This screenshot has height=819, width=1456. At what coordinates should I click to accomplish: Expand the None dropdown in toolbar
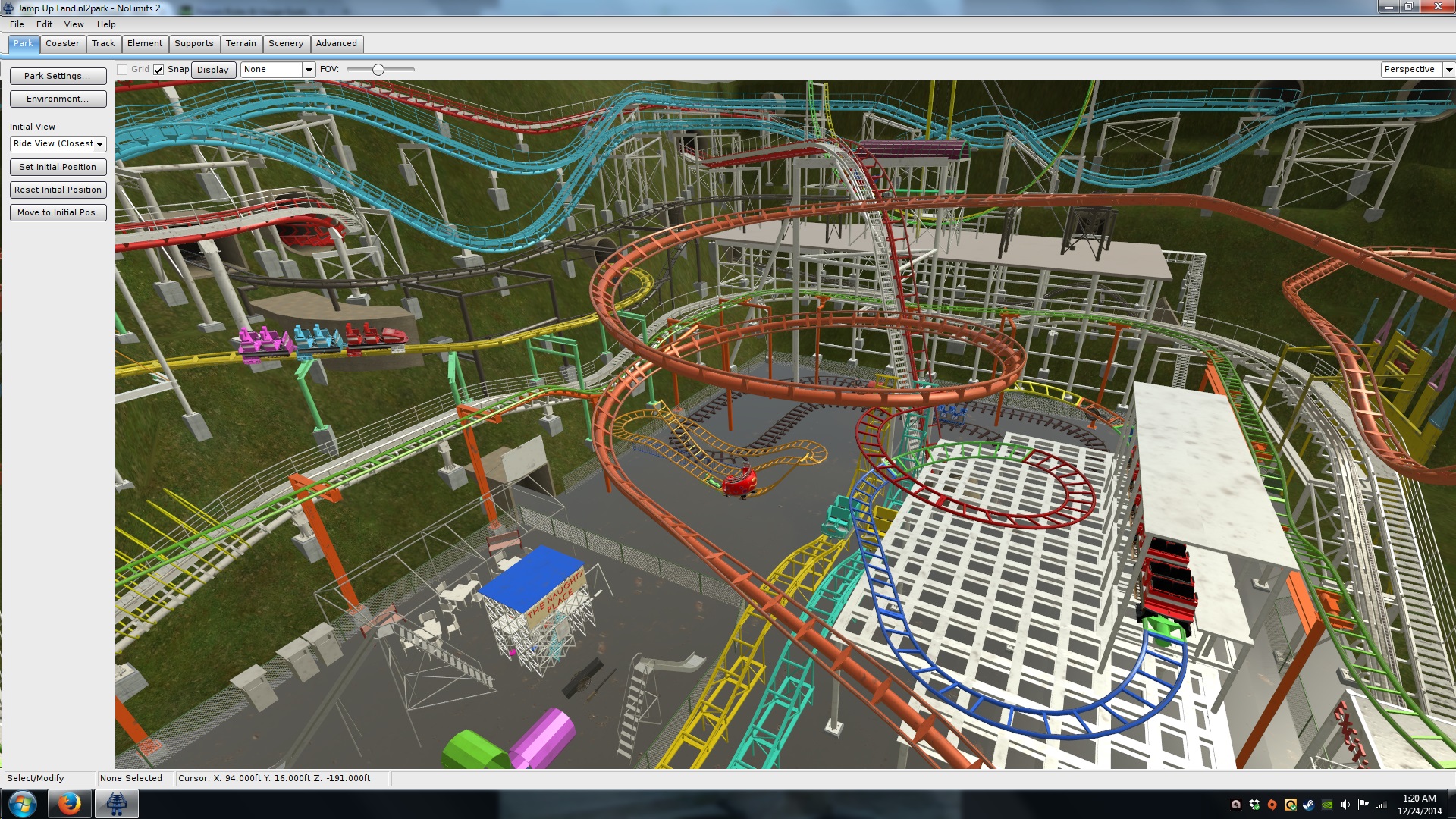[x=308, y=70]
